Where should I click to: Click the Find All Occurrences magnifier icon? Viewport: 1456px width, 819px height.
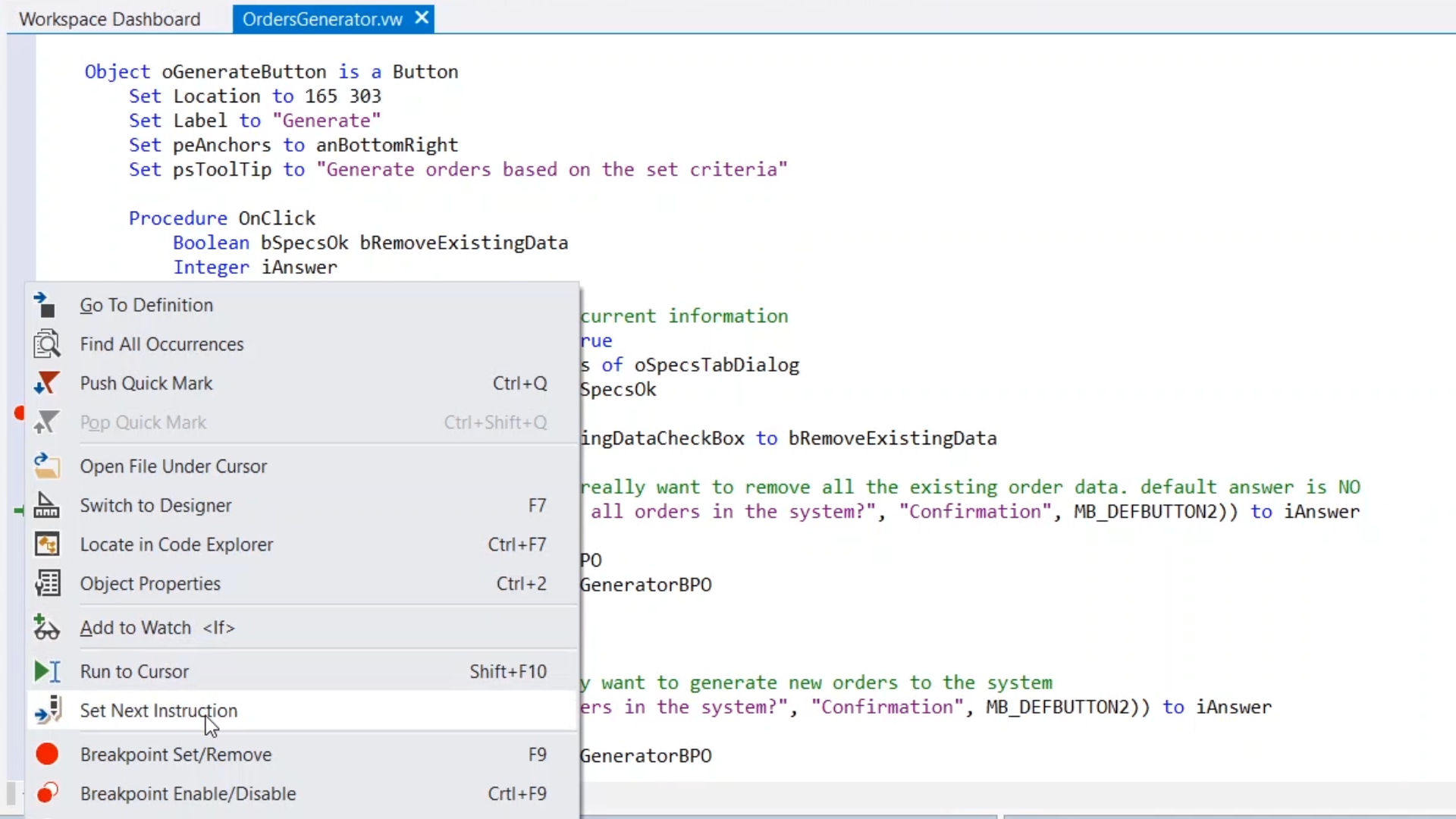click(46, 344)
